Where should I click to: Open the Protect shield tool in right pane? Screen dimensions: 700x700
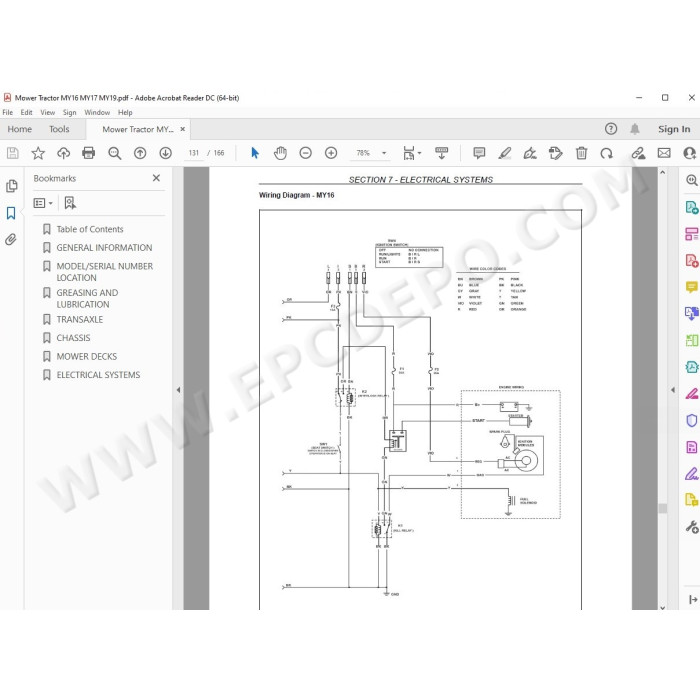coord(692,420)
